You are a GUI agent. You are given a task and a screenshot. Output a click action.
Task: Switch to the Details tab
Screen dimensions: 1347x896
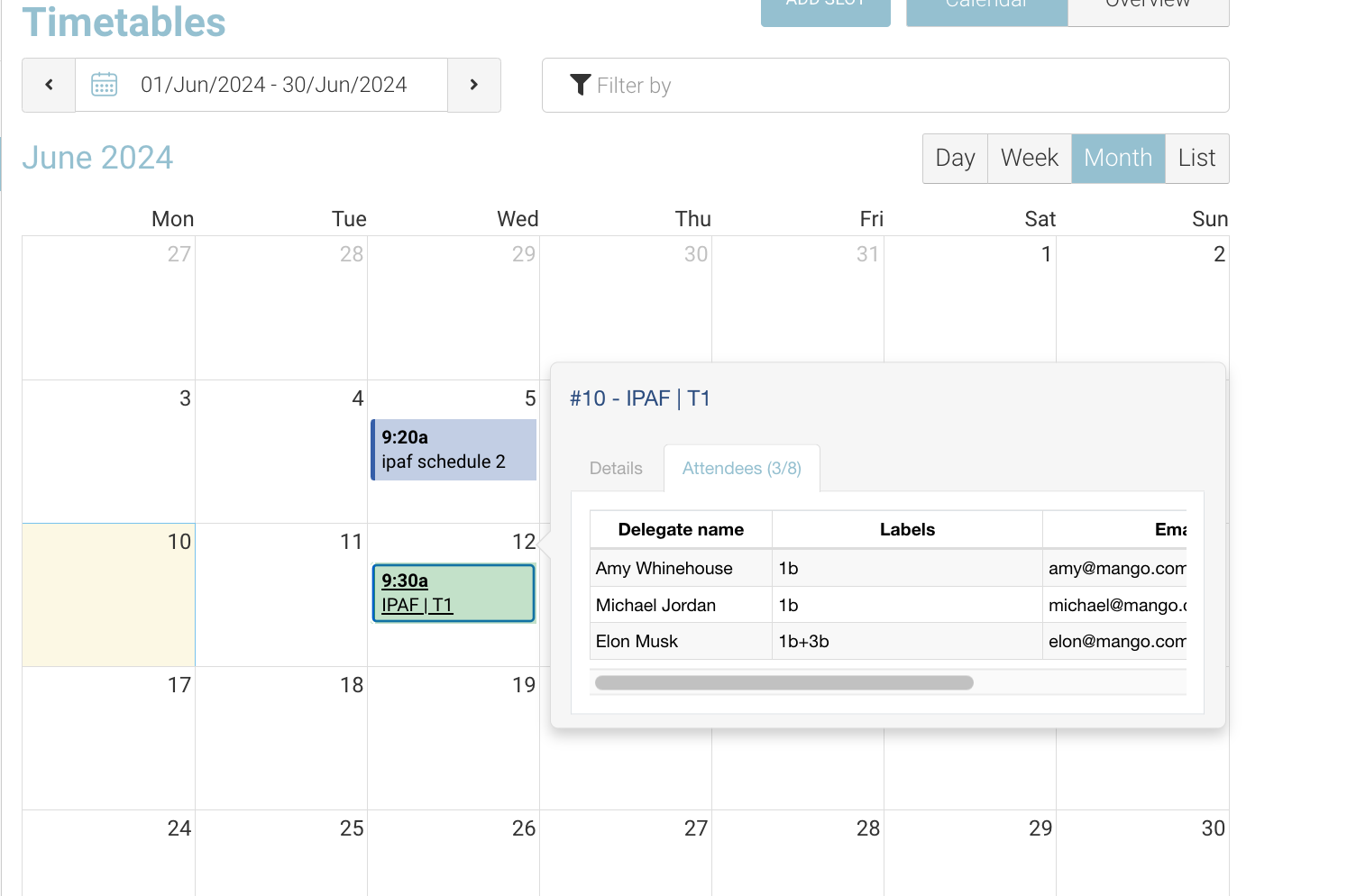616,468
